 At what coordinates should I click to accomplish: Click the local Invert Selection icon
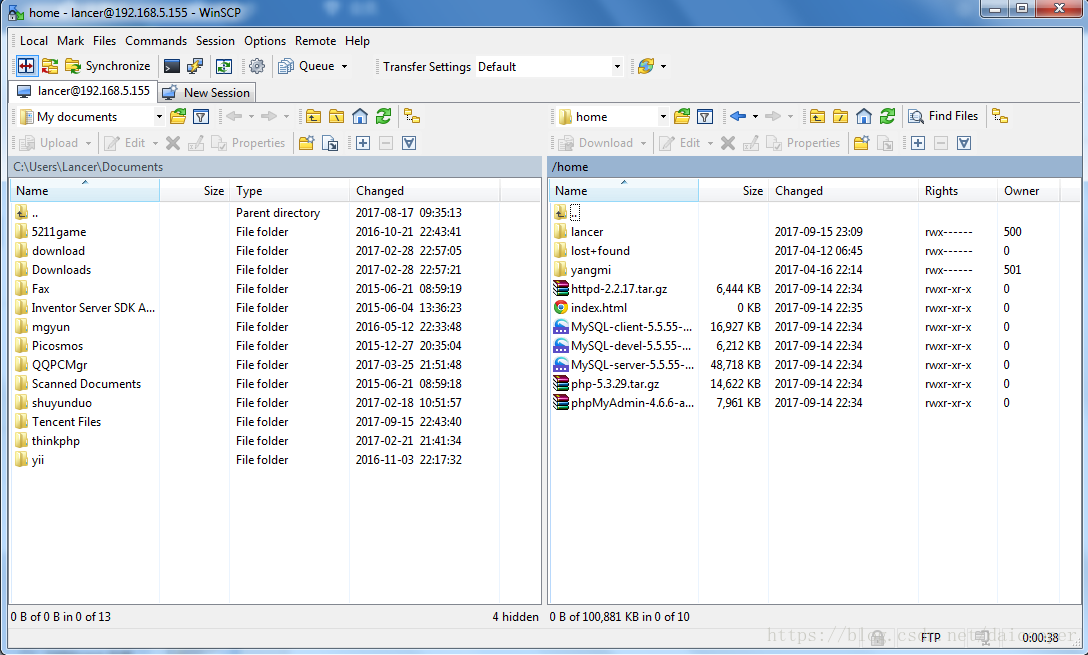click(409, 143)
